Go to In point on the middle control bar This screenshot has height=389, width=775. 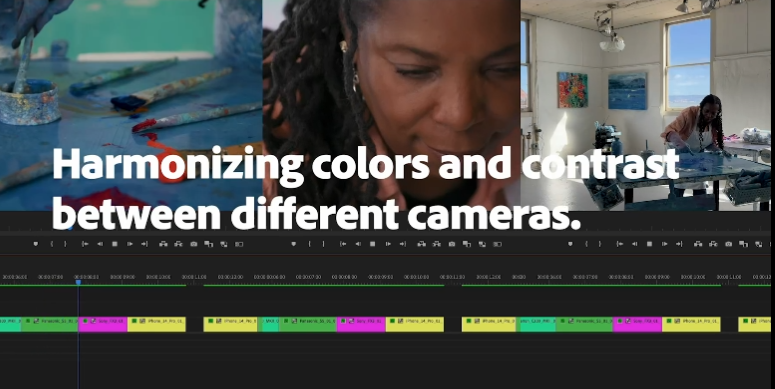point(343,244)
